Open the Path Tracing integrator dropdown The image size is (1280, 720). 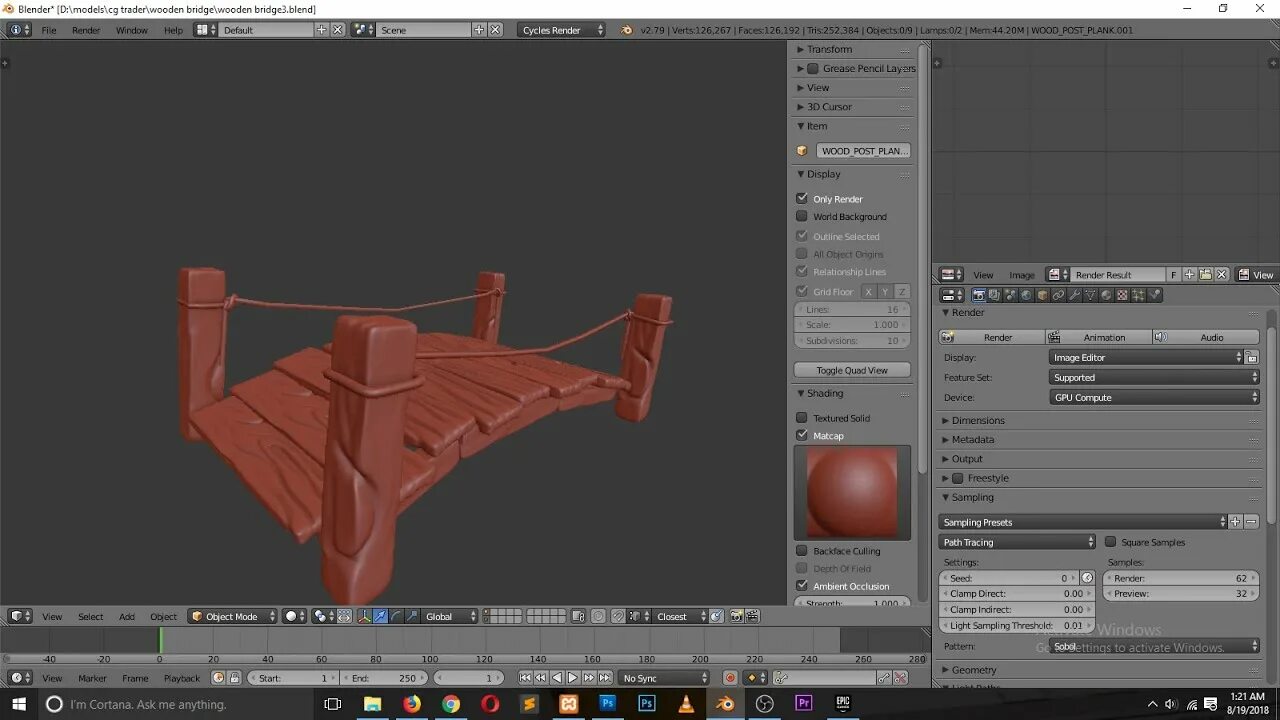click(1018, 542)
